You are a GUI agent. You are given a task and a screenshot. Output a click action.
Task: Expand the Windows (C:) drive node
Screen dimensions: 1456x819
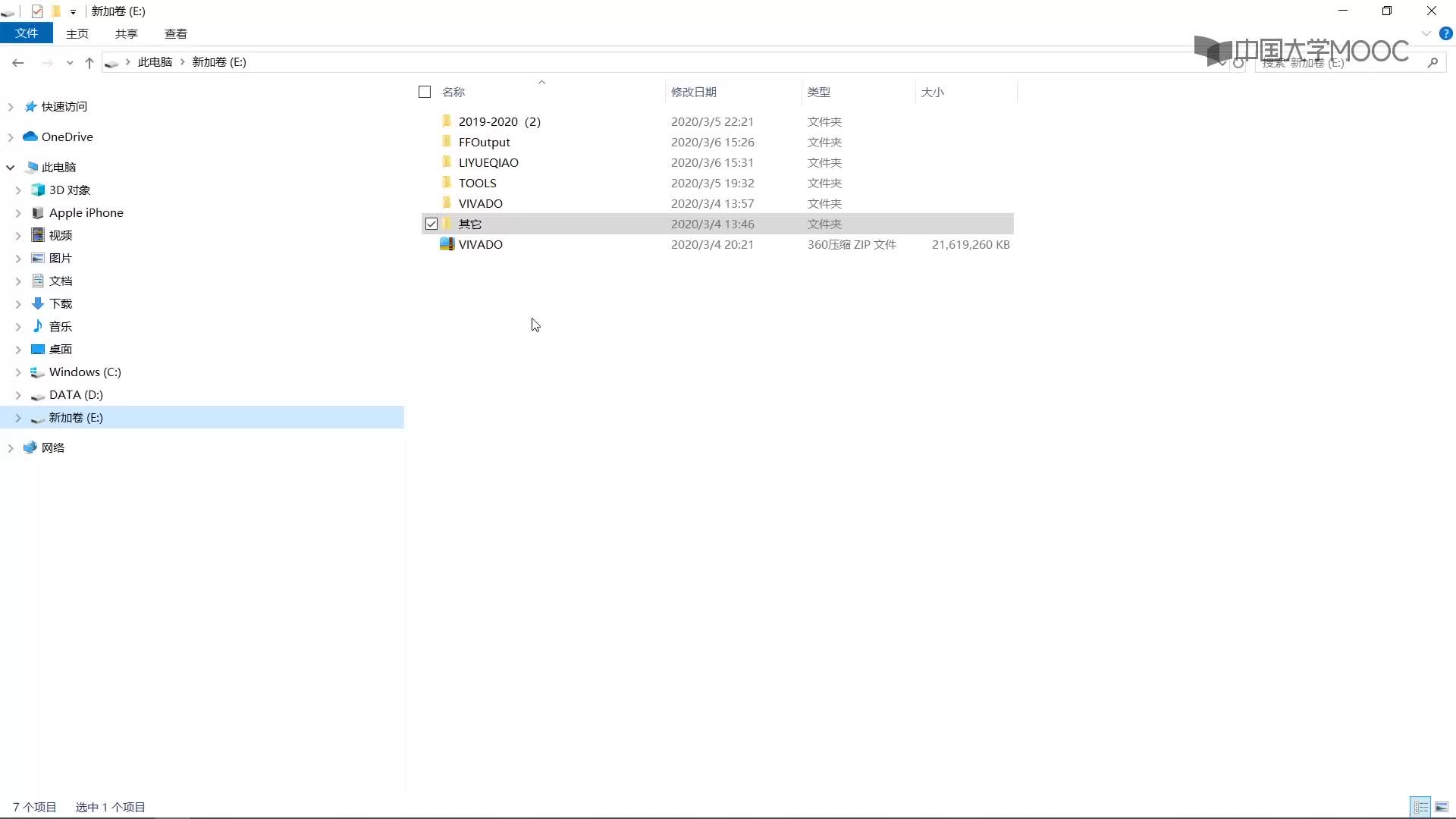tap(18, 372)
